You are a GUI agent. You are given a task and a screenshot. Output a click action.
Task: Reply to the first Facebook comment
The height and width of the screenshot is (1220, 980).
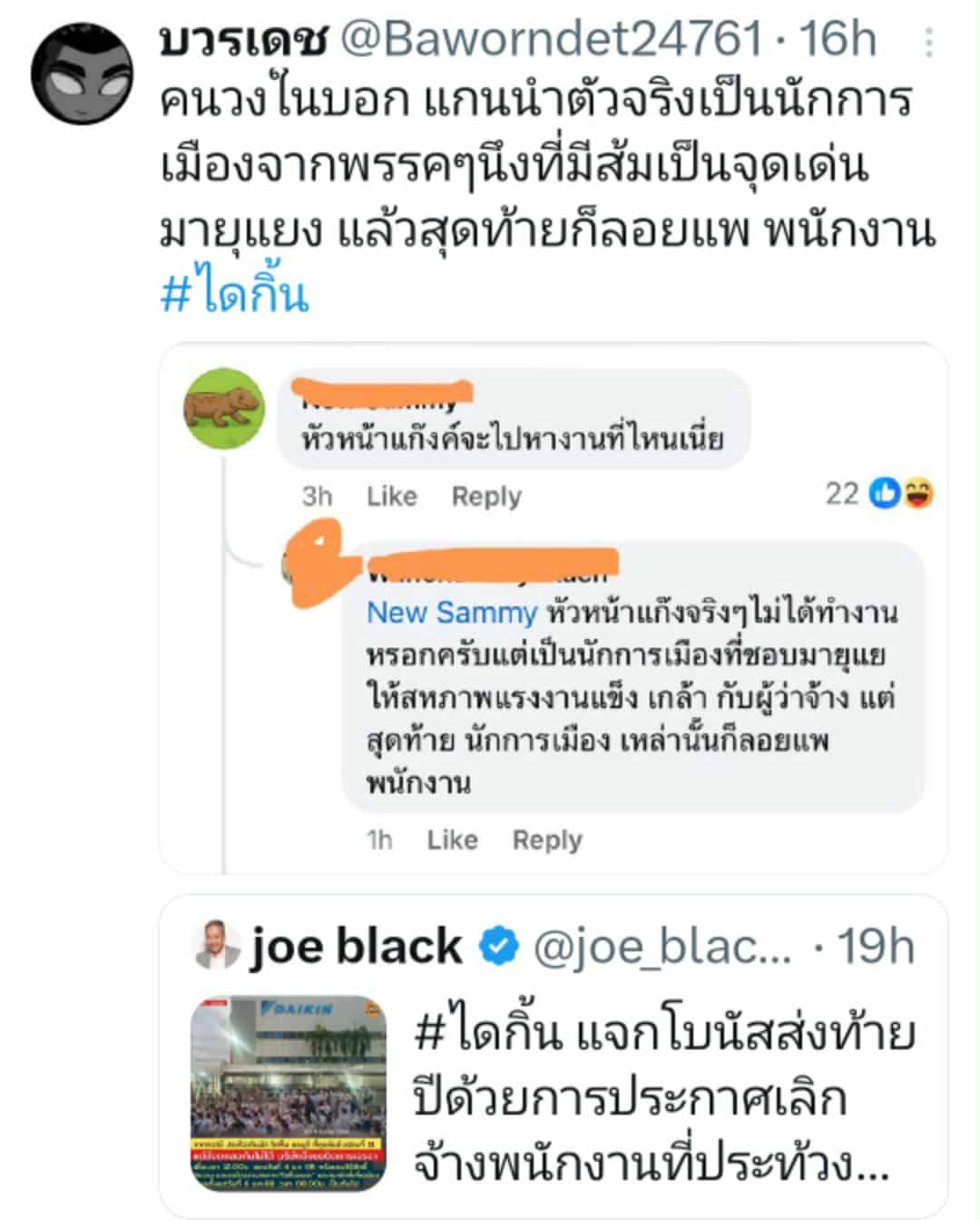486,497
